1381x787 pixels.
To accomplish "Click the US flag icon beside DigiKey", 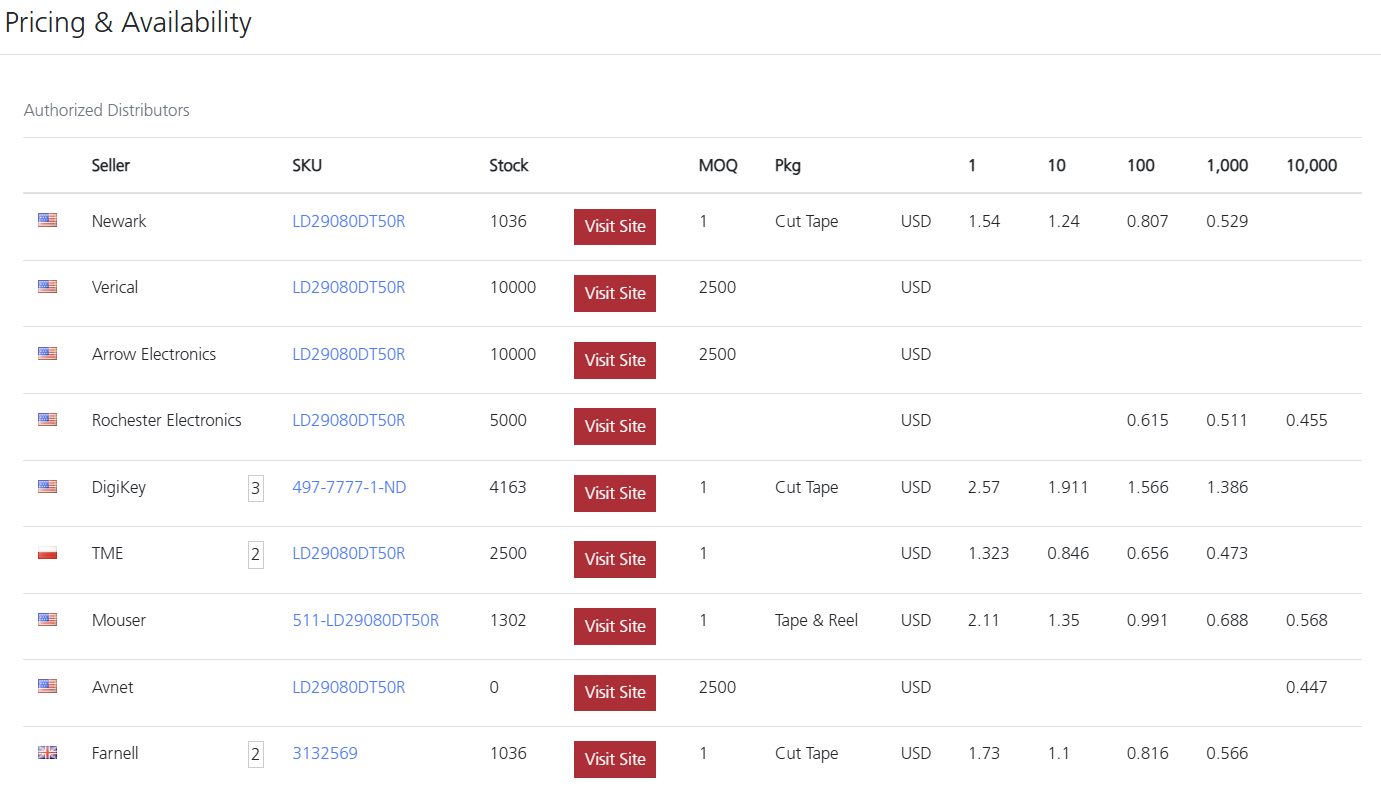I will [47, 487].
